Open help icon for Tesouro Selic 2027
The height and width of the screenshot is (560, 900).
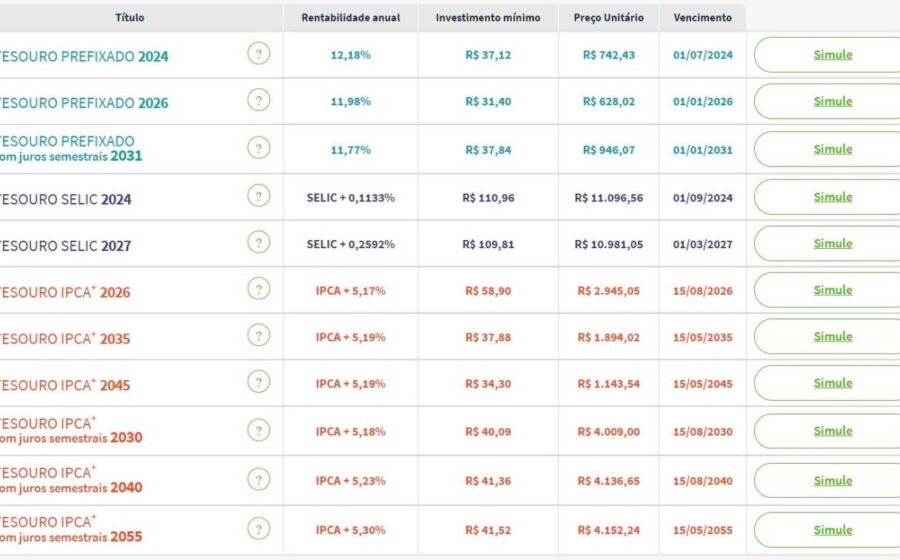(258, 243)
